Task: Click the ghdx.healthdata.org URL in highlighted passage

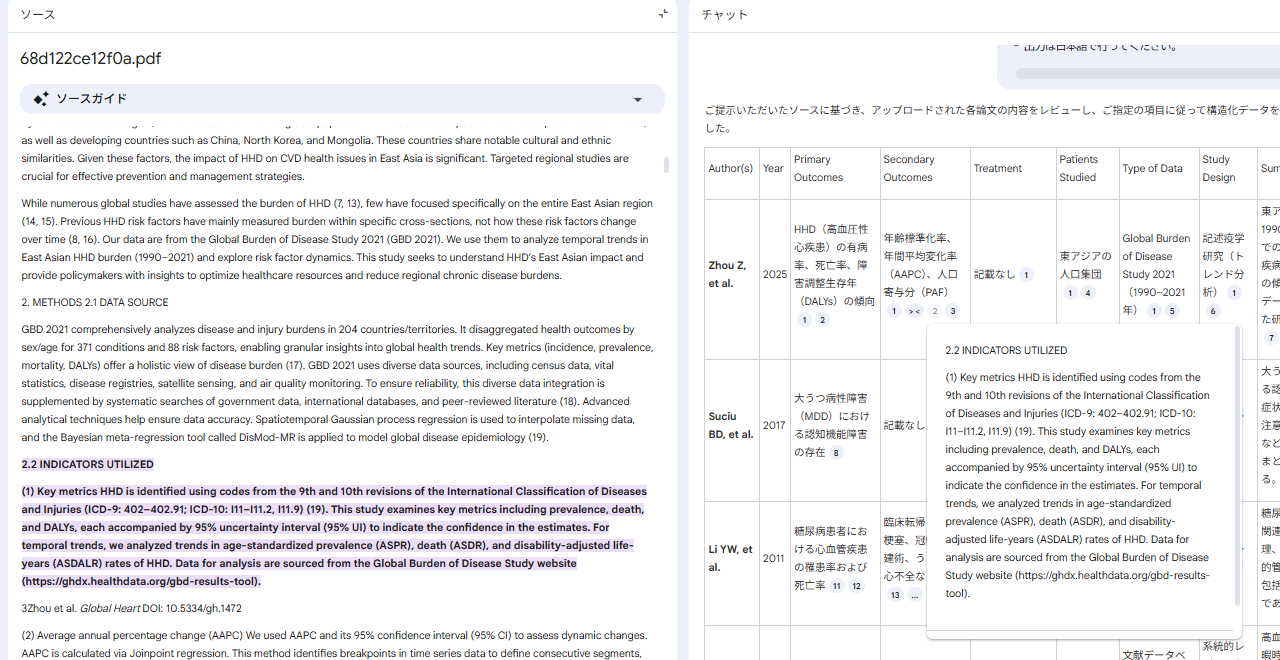Action: coord(141,582)
